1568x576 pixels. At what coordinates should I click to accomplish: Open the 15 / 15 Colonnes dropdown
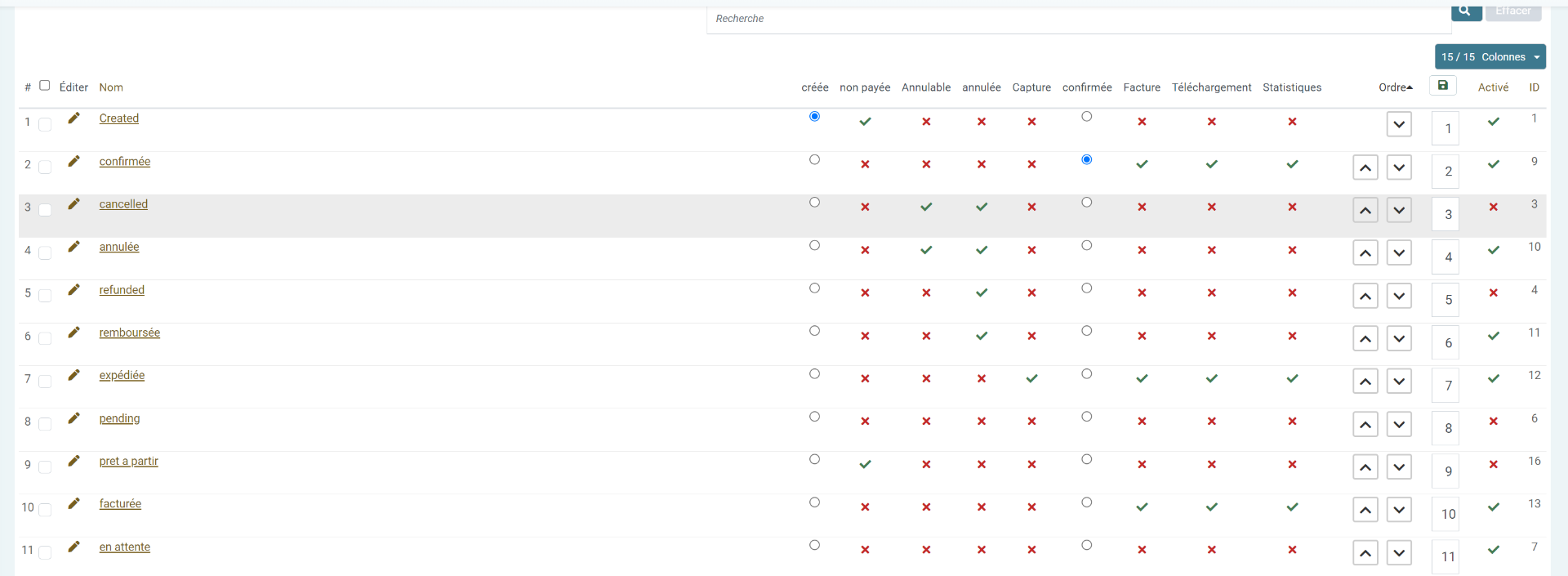1490,57
